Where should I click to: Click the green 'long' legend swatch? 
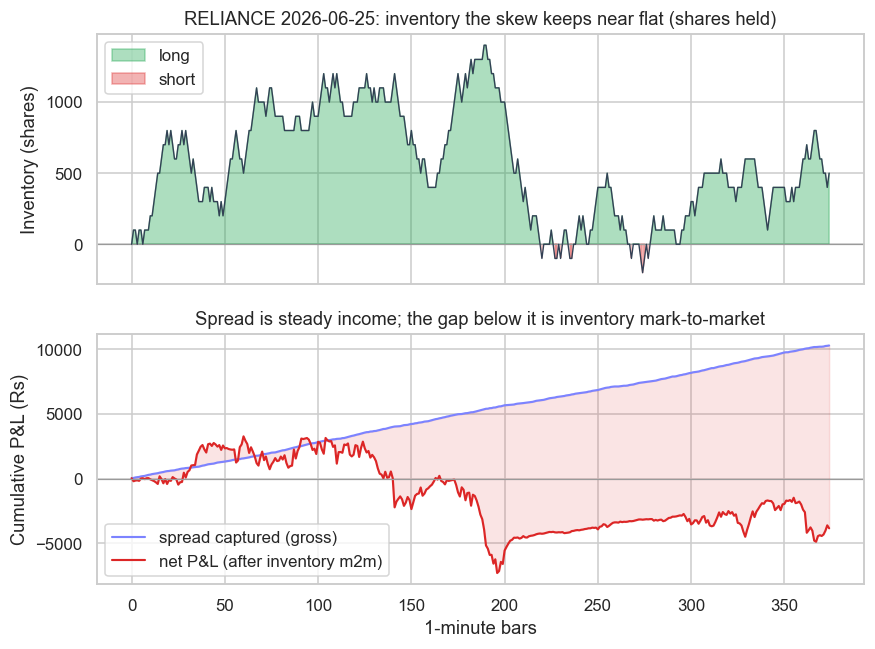(x=128, y=55)
